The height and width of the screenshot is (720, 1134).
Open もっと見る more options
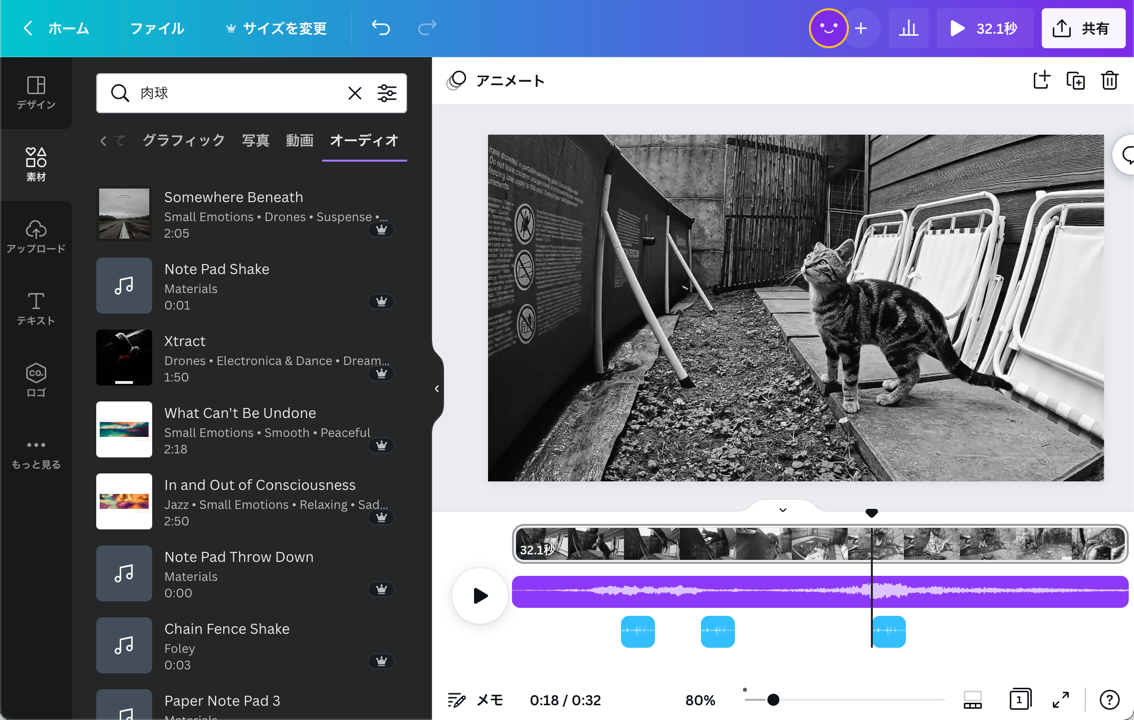(x=35, y=453)
